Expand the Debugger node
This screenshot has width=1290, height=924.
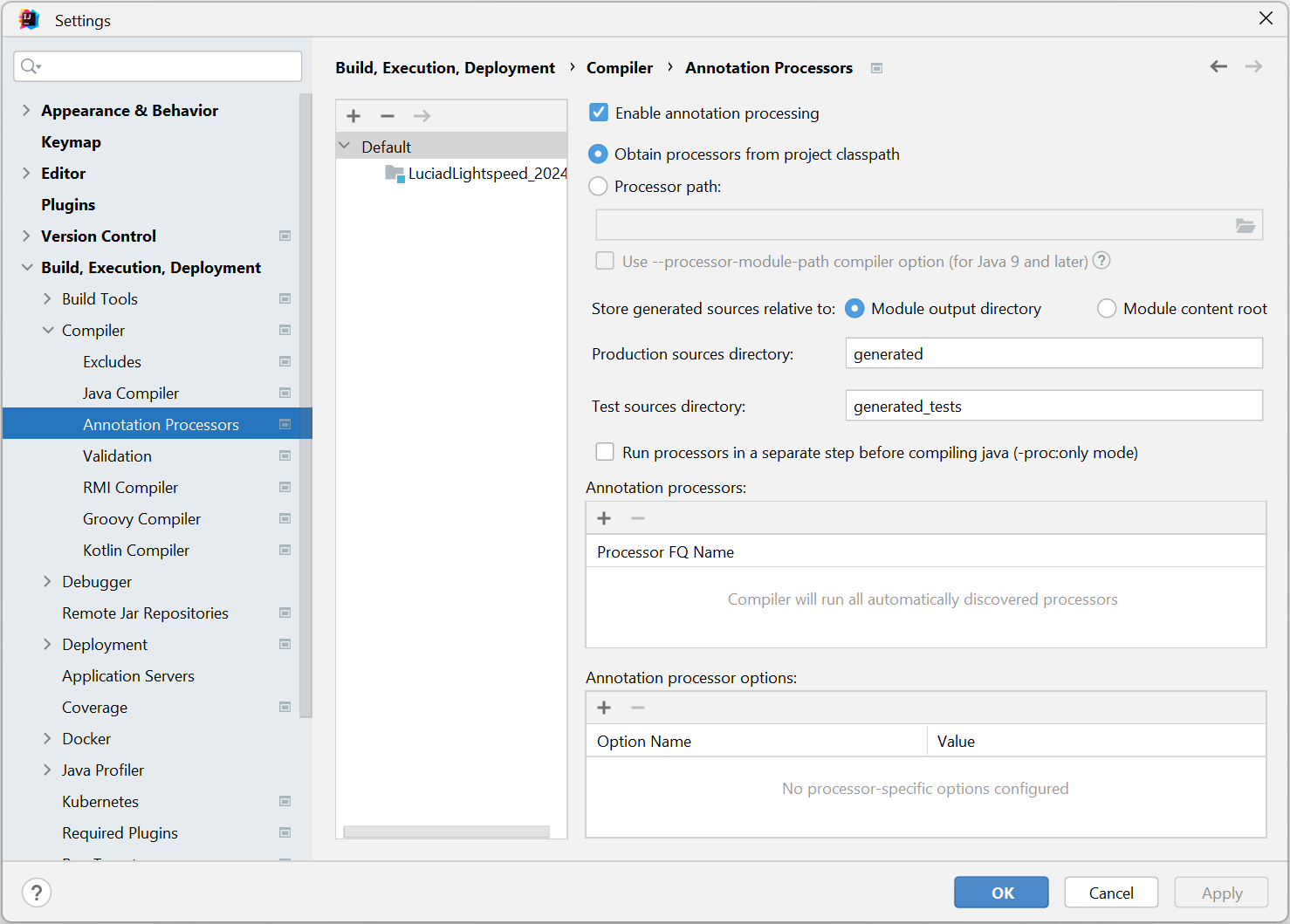47,581
